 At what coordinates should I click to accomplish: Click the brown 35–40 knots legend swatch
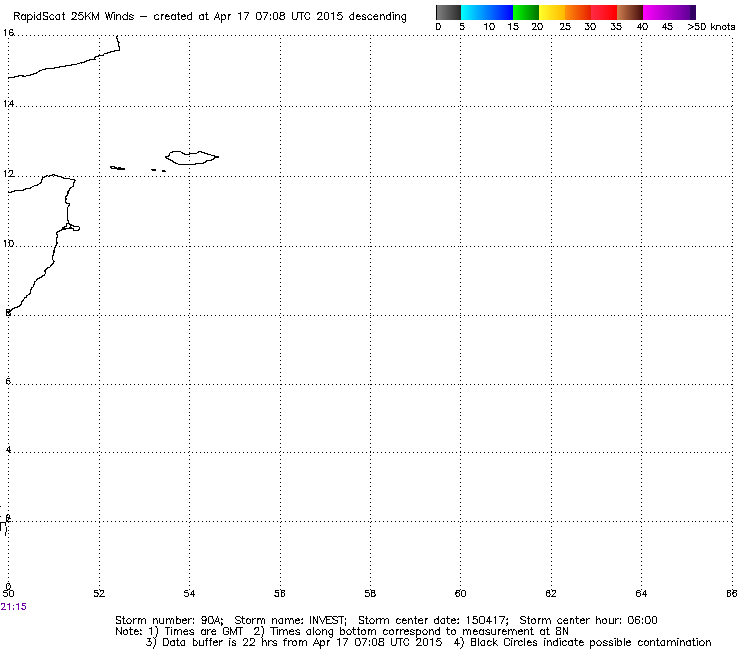point(630,12)
